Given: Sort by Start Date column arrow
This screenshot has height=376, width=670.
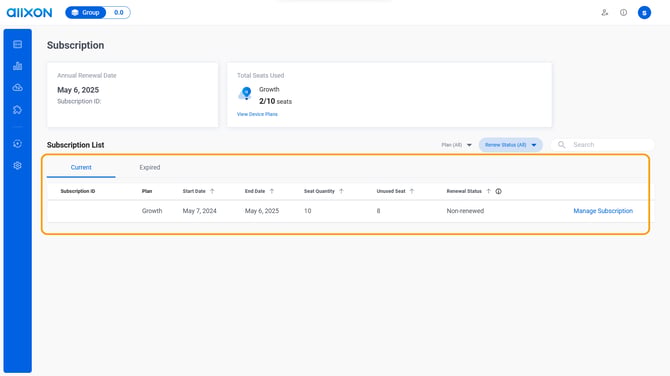Looking at the screenshot, I should [x=212, y=191].
